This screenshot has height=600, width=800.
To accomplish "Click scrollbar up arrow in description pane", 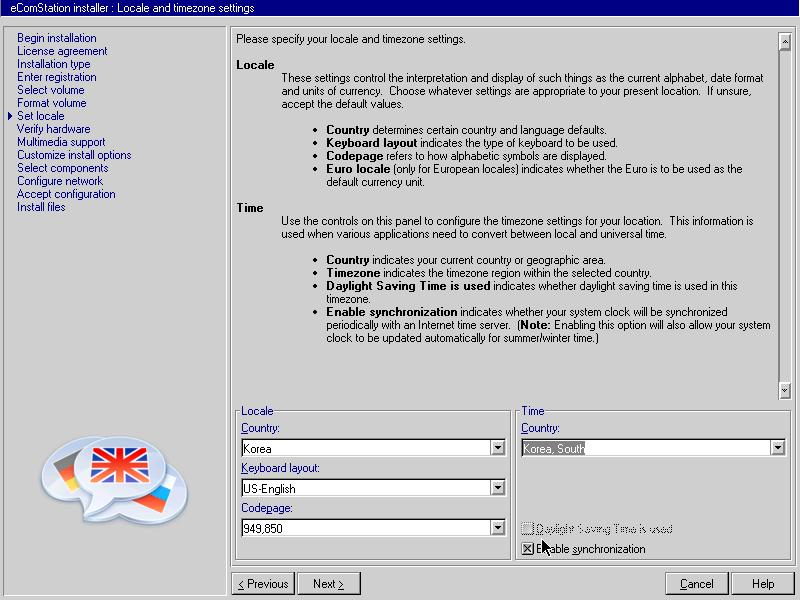I will coord(785,42).
